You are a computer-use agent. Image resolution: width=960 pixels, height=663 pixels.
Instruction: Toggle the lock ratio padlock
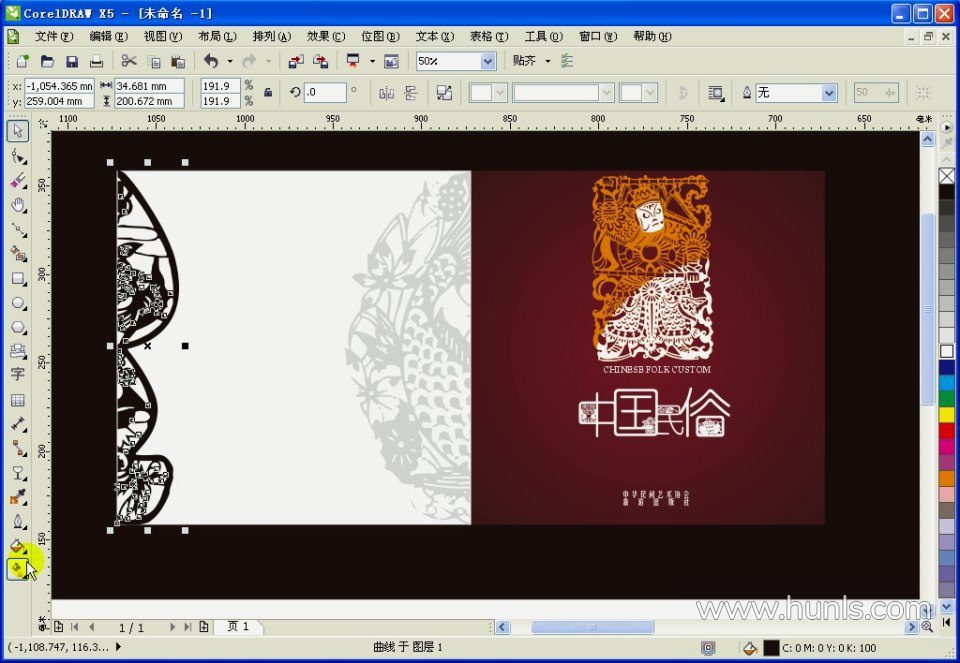[267, 93]
